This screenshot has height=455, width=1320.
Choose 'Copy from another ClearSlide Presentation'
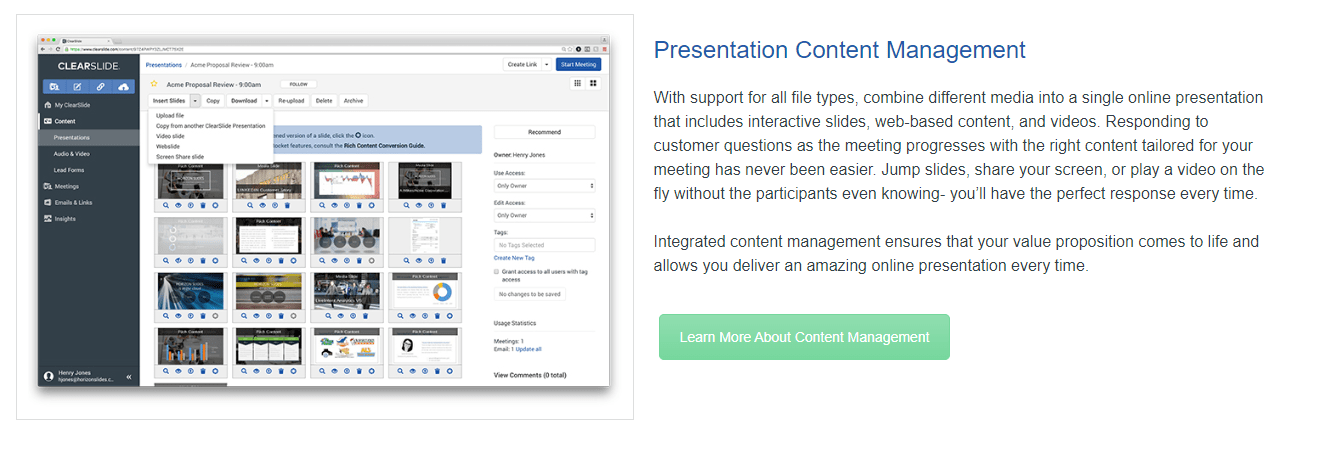click(211, 126)
